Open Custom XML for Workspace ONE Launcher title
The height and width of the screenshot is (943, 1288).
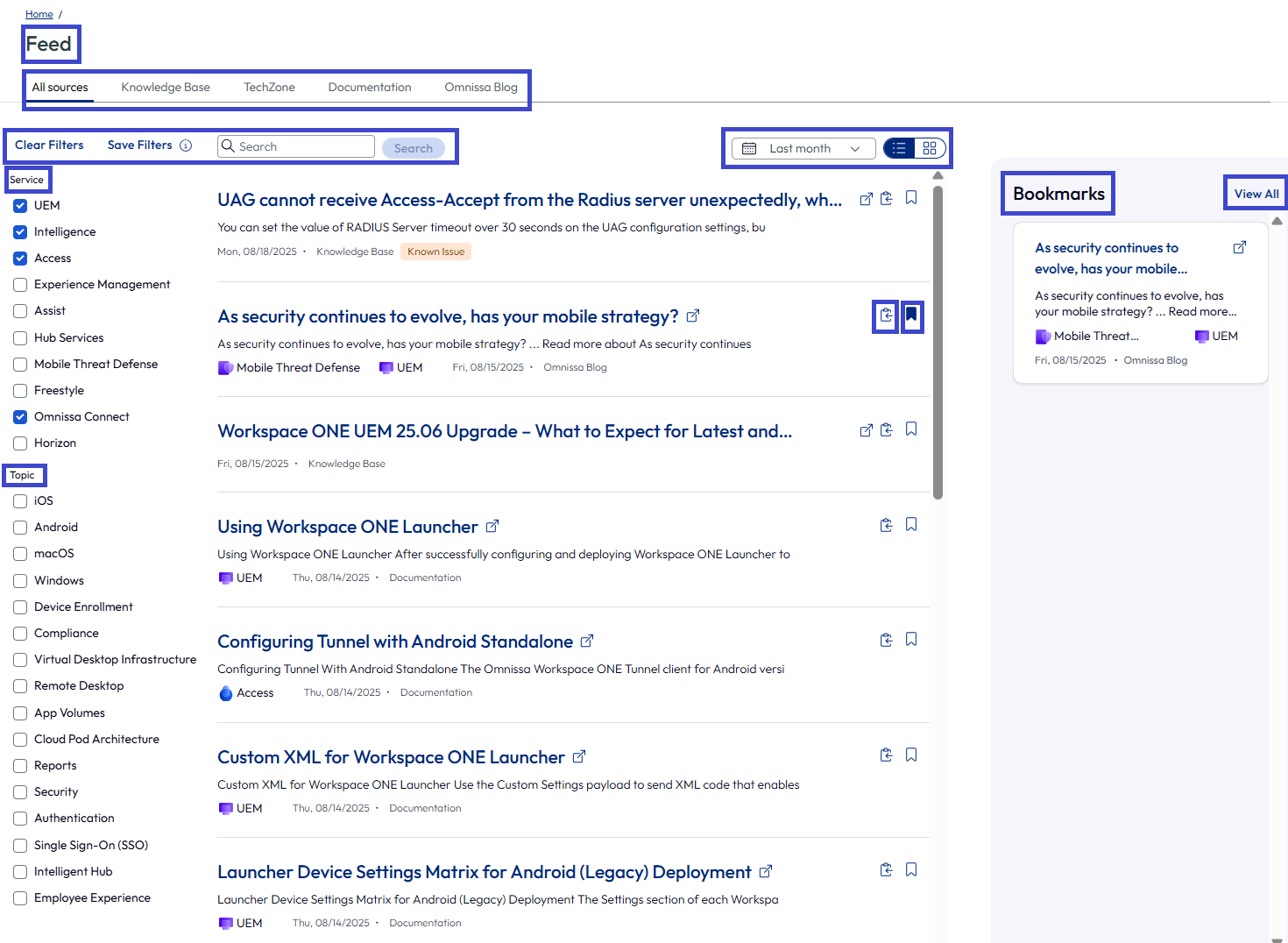(391, 757)
